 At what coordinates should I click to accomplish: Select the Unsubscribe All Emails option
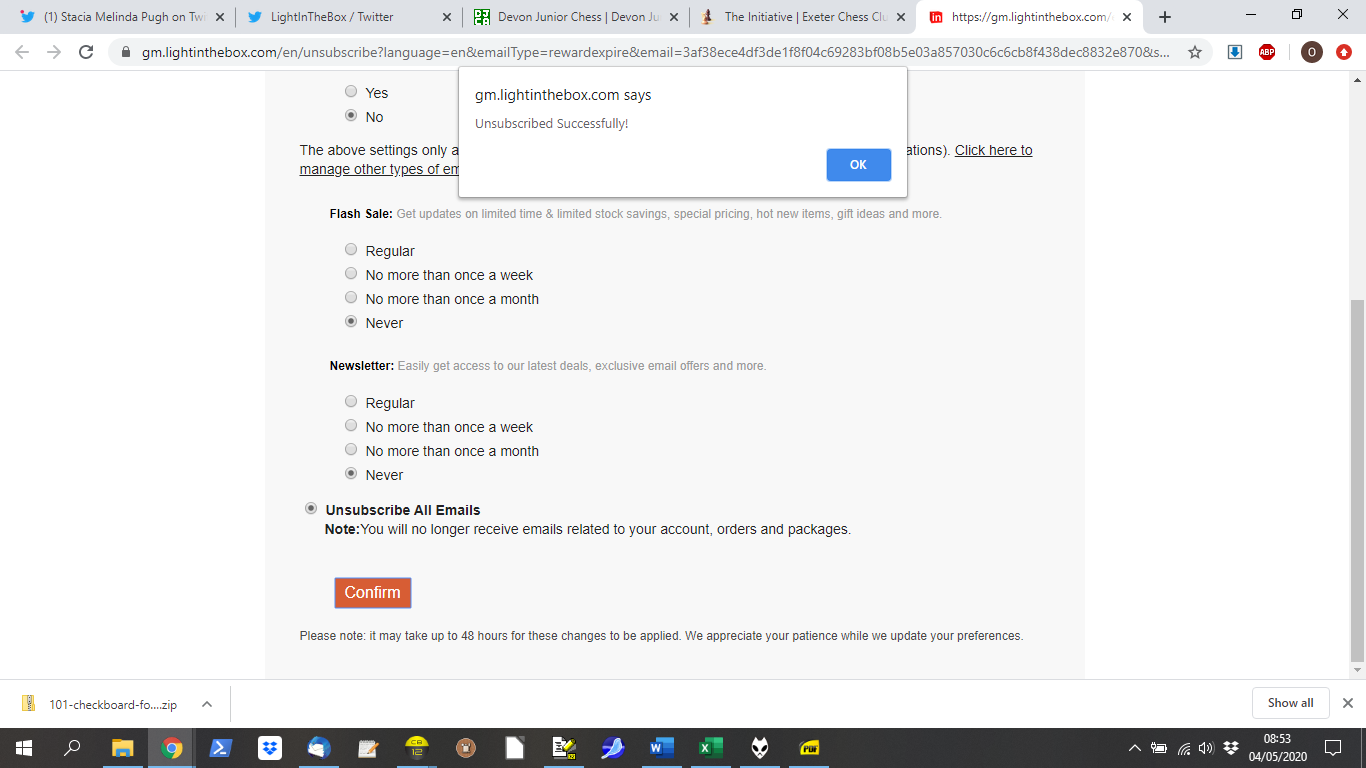pos(311,509)
